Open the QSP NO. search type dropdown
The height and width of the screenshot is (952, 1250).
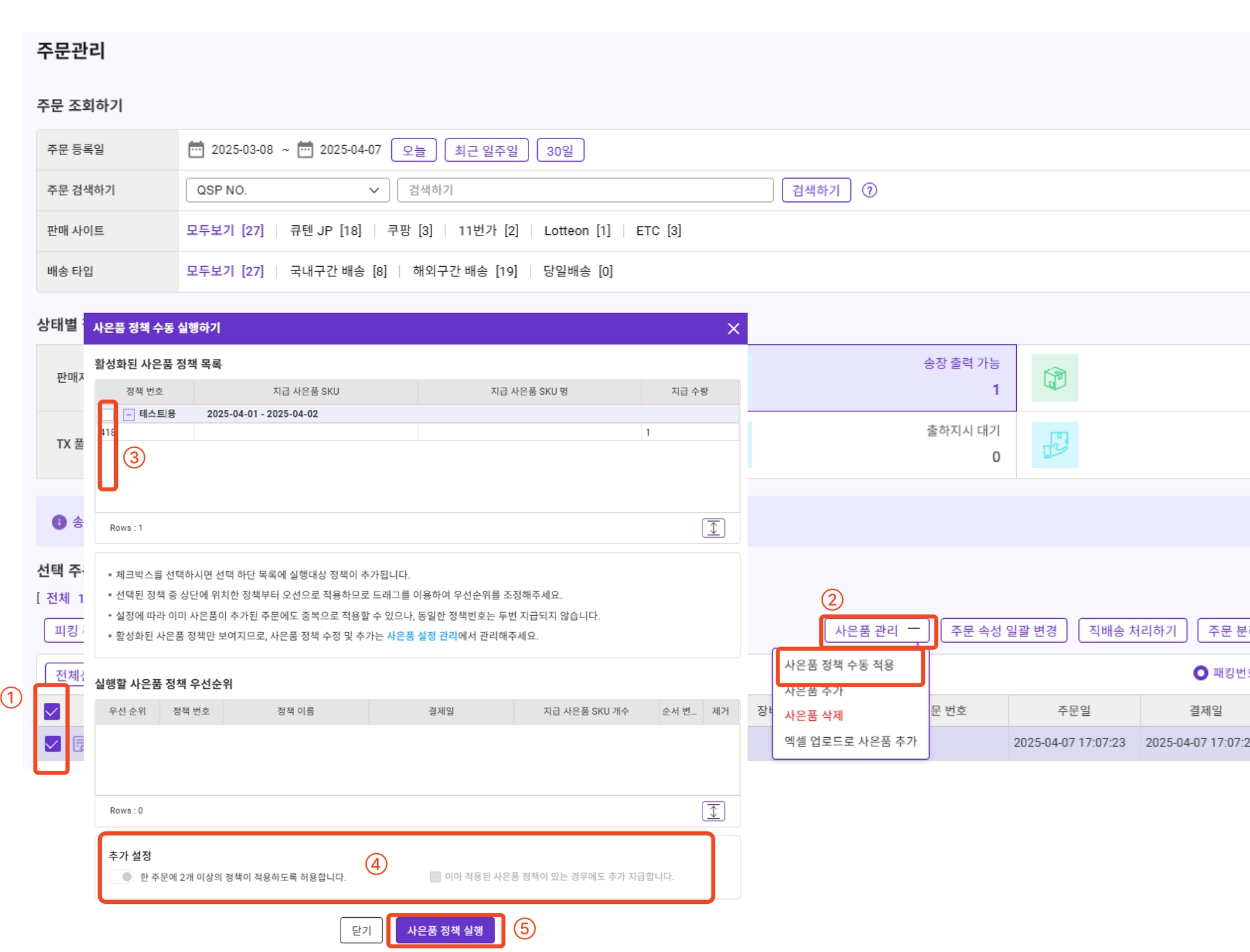click(287, 190)
